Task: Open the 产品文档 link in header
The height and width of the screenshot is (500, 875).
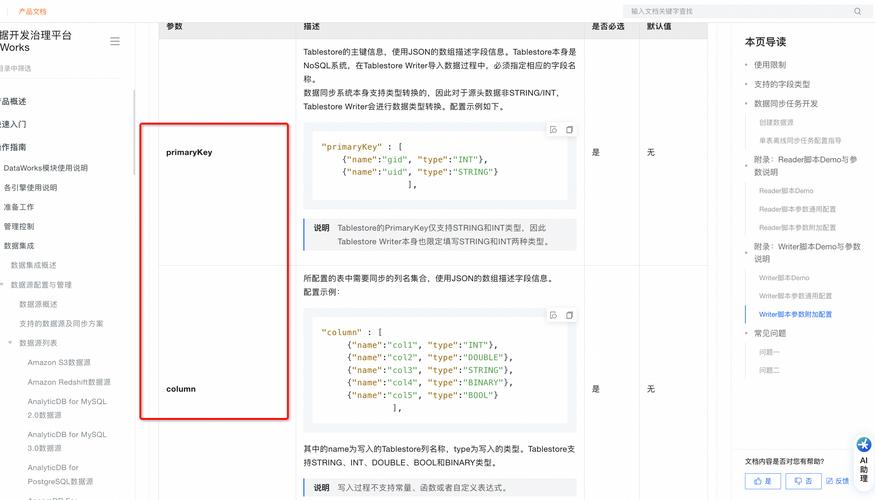Action: [x=32, y=11]
